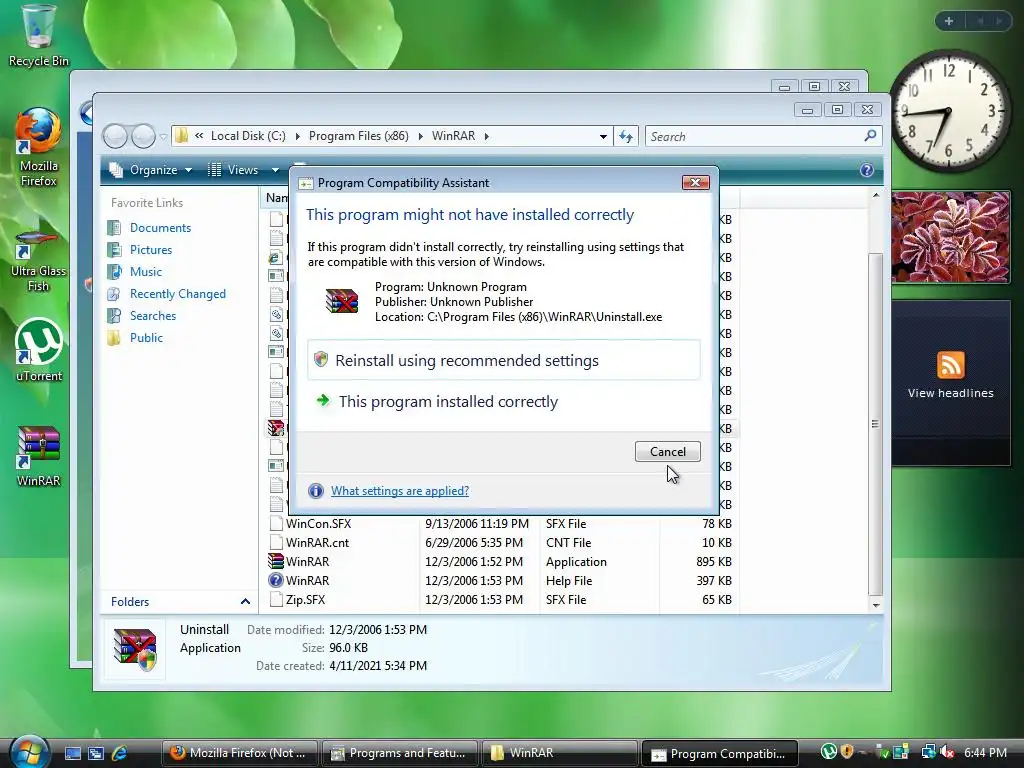The width and height of the screenshot is (1024, 768).
Task: Switch to Mozilla Firefox taskbar button
Action: point(239,753)
